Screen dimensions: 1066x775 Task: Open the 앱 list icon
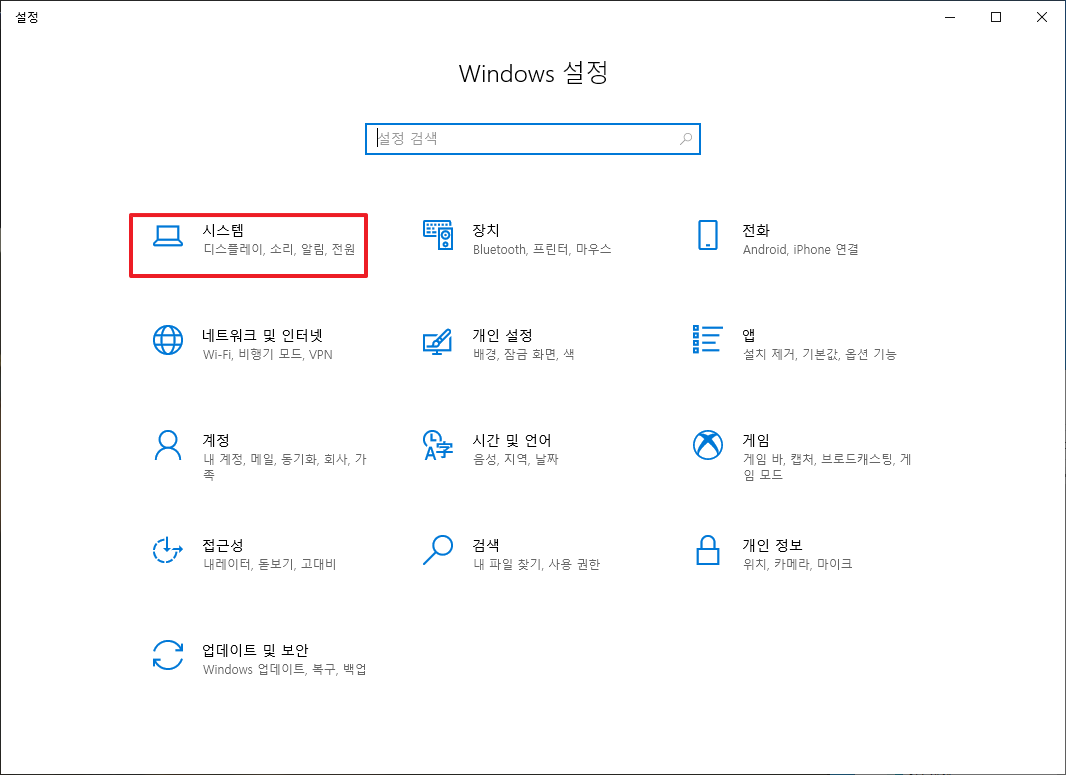pyautogui.click(x=707, y=339)
